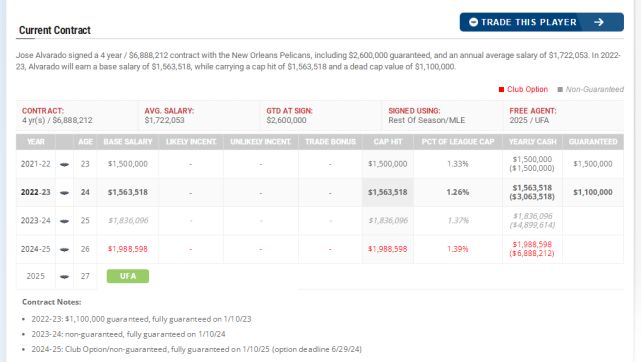Click the arrow icon on Trade This Player
The image size is (641, 362).
click(599, 22)
